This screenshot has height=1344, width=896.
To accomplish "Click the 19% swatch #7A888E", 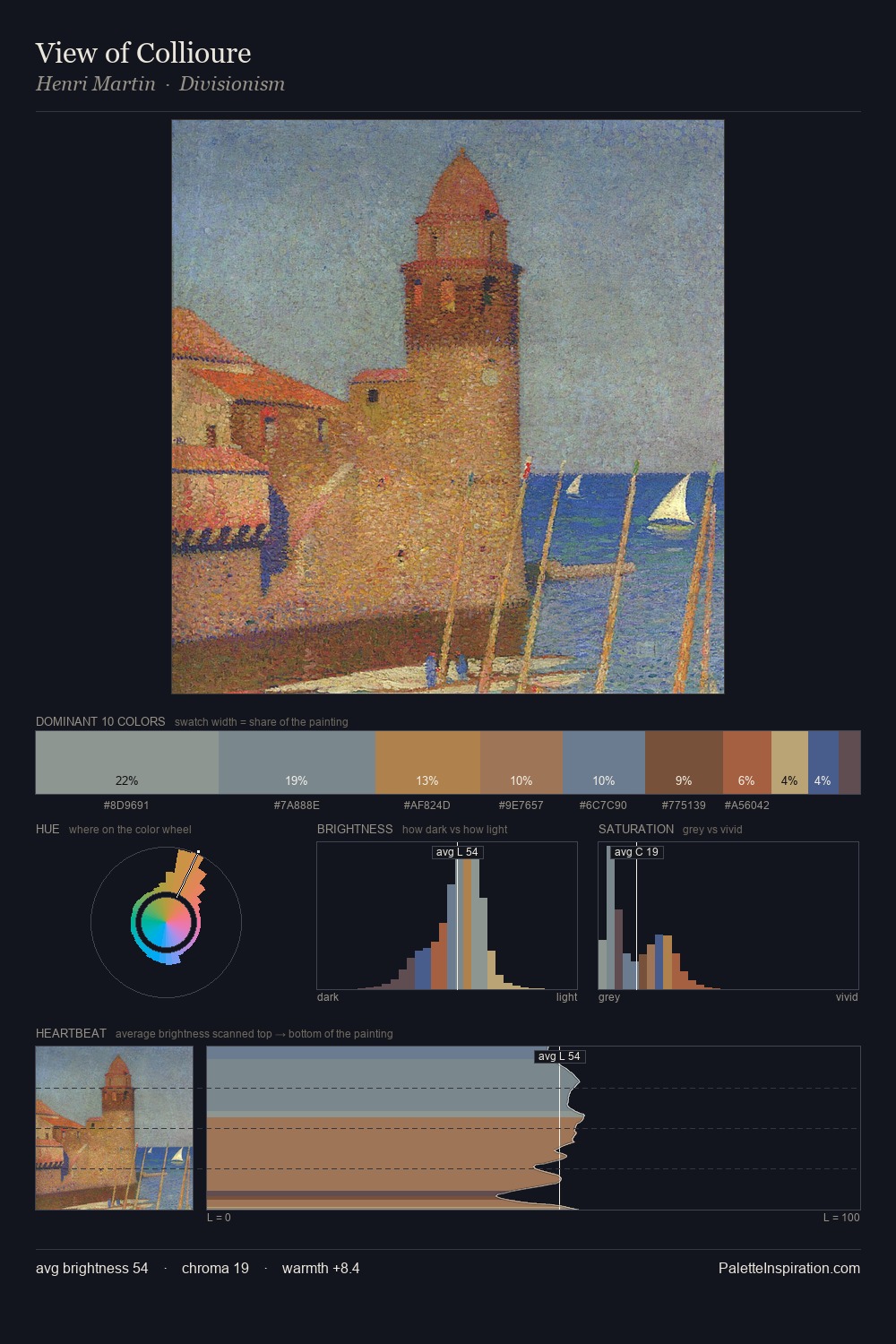I will pos(297,762).
